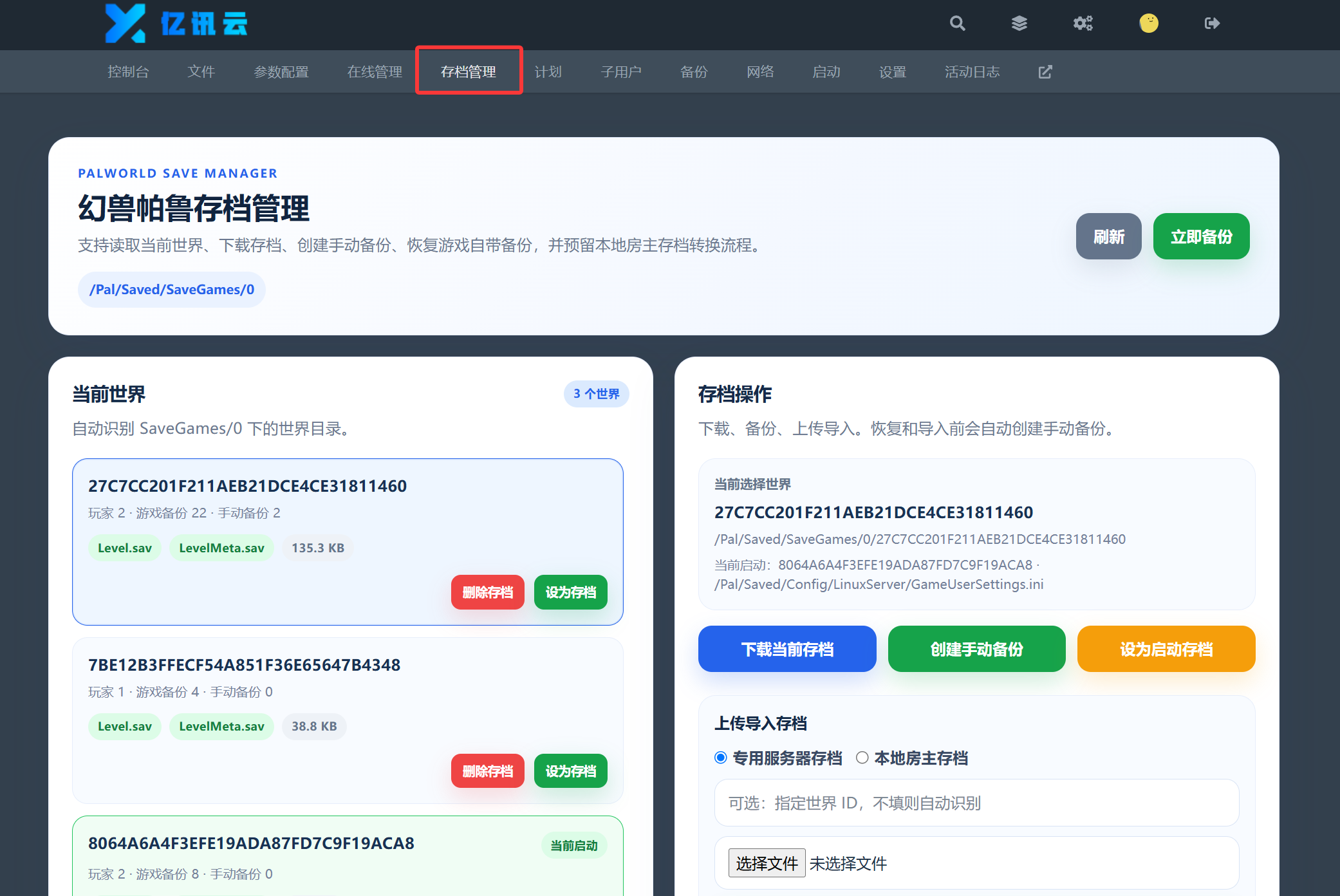Click the 刷新 button
Viewport: 1340px width, 896px height.
point(1109,236)
